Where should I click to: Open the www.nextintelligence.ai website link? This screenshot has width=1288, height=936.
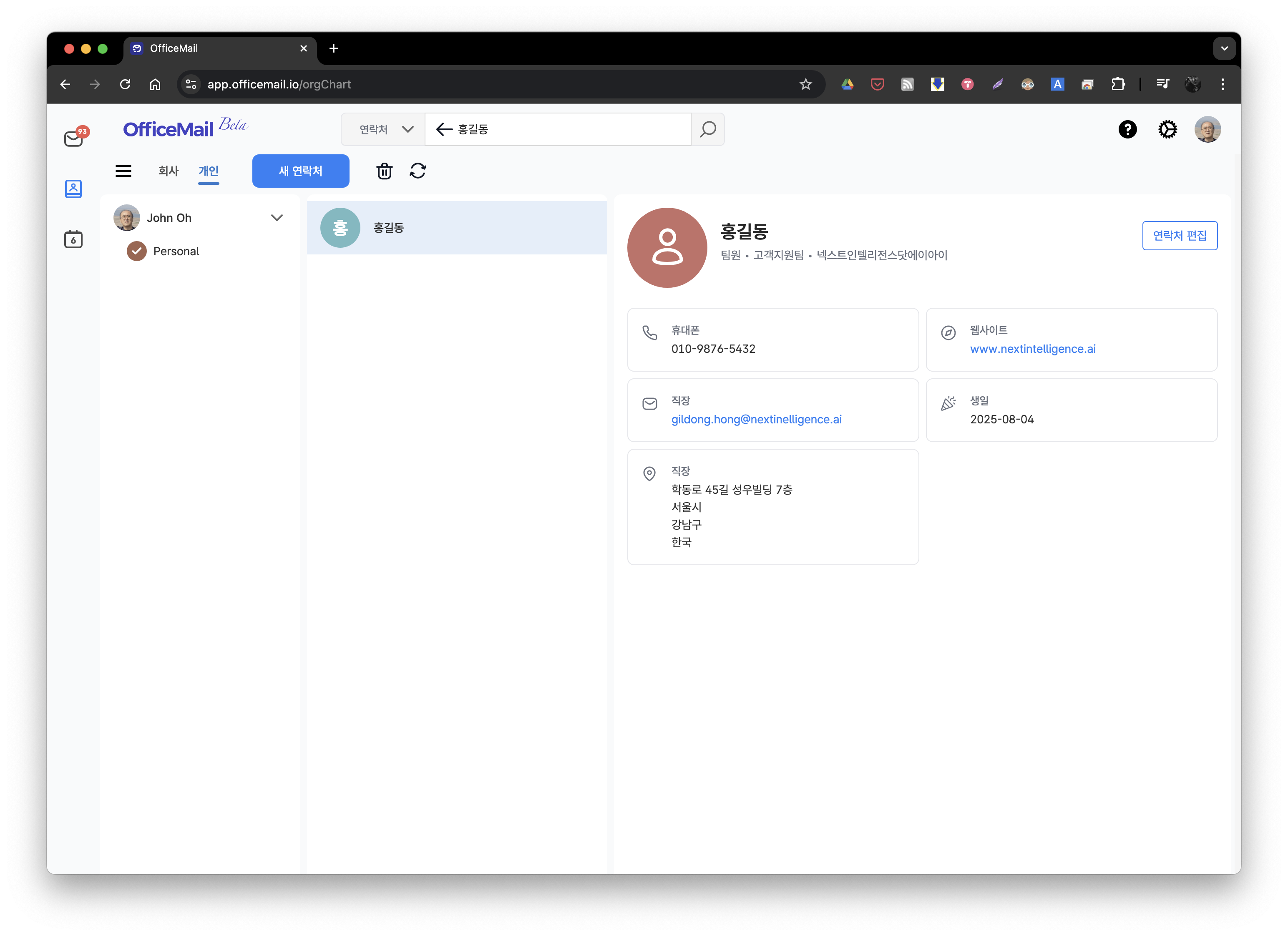(x=1032, y=349)
